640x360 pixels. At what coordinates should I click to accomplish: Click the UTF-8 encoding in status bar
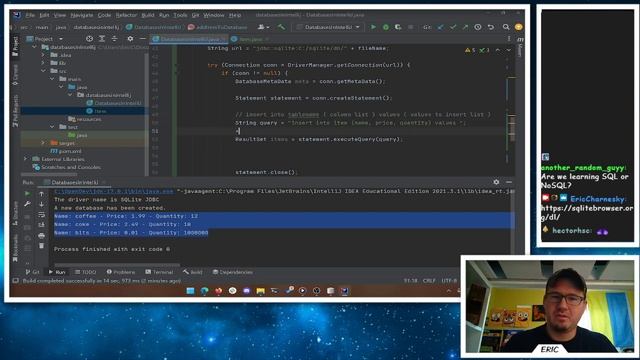coord(449,281)
